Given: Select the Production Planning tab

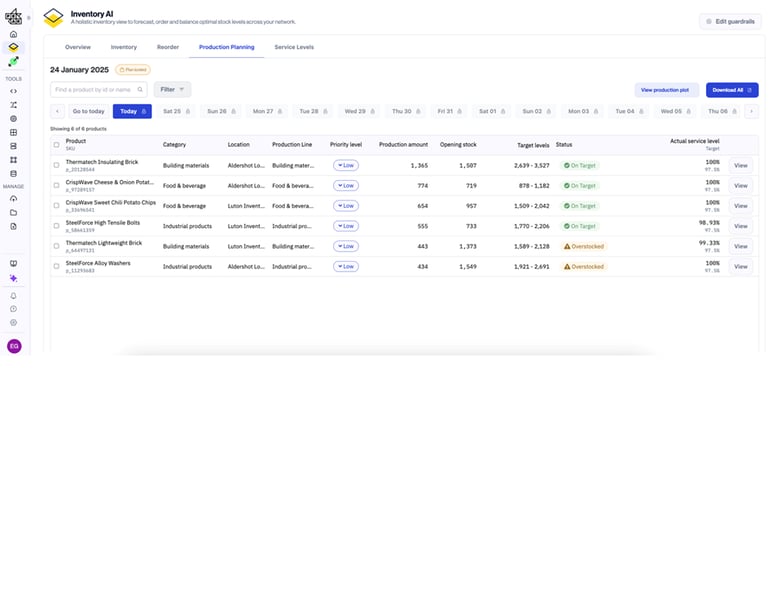Looking at the screenshot, I should pos(226,47).
